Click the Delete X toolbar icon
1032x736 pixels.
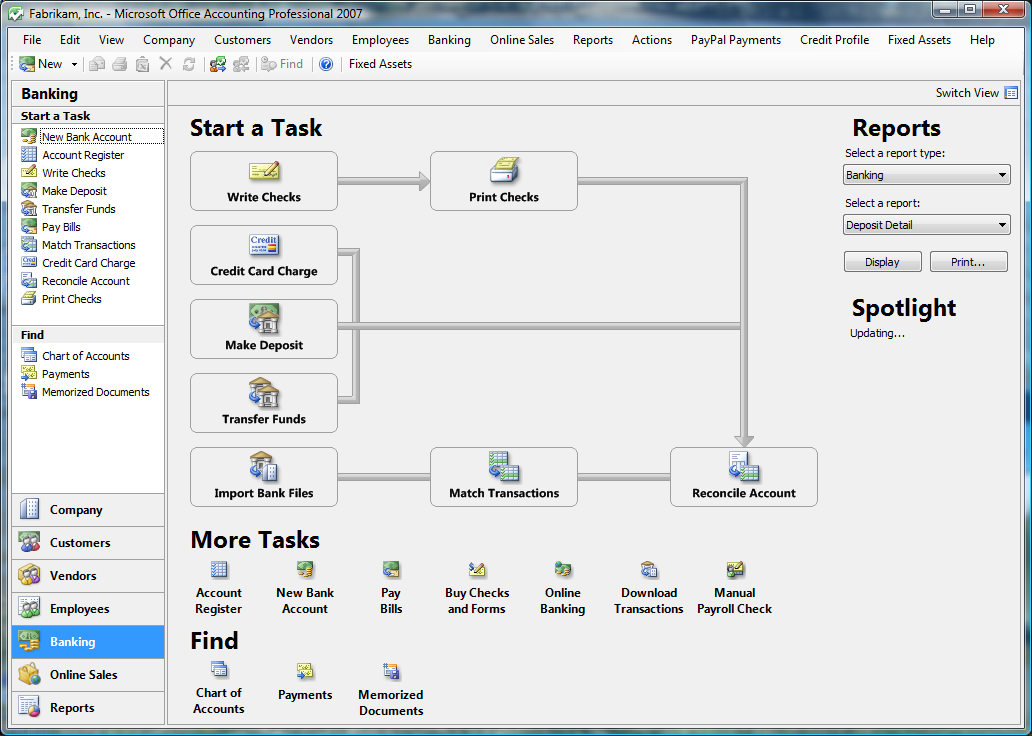(166, 64)
